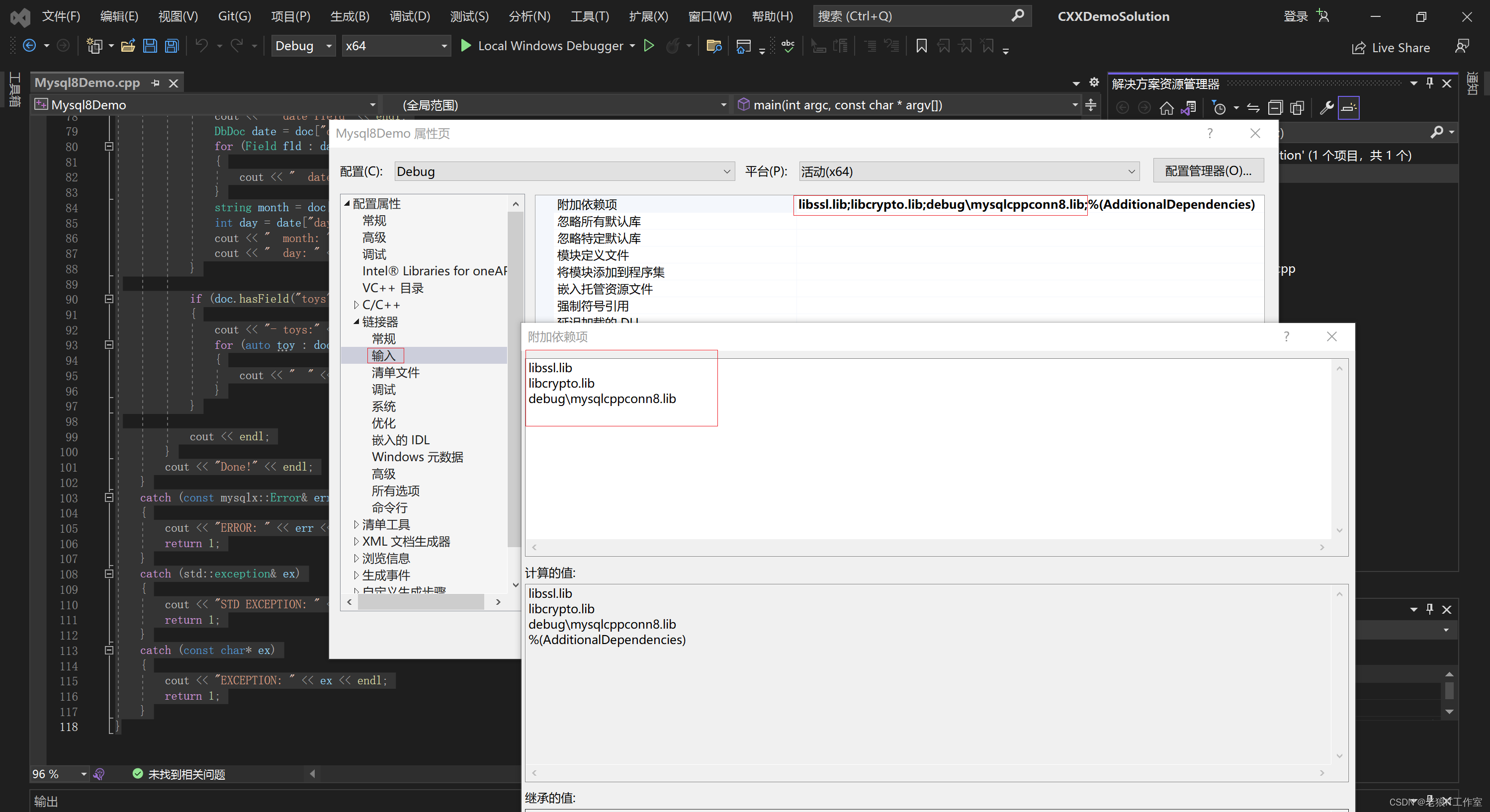Toggle pin on Solution Explorer panel
The width and height of the screenshot is (1490, 812).
coord(1429,83)
